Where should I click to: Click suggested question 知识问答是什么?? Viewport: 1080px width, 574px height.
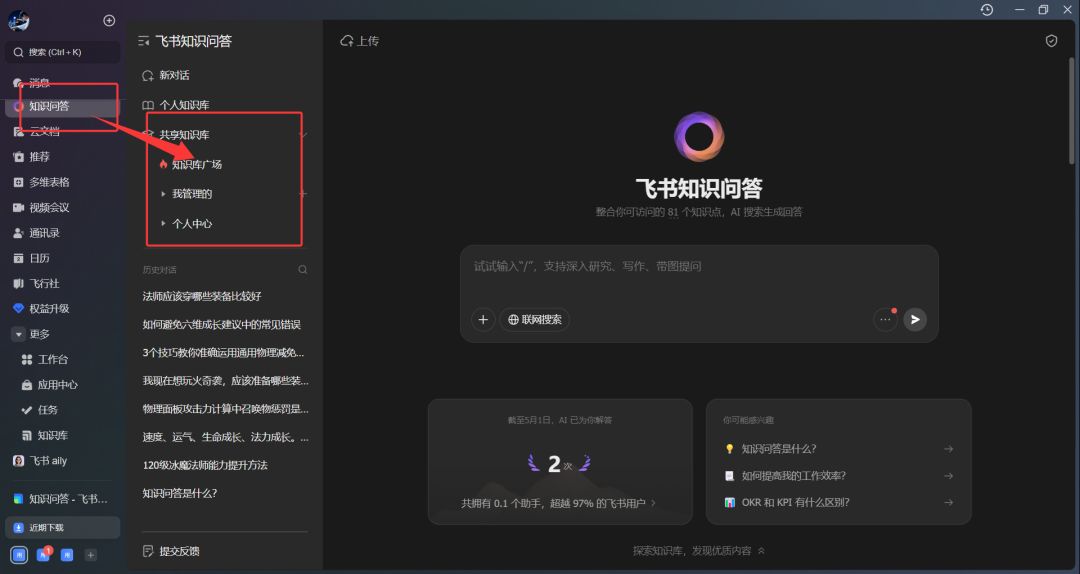pyautogui.click(x=838, y=449)
